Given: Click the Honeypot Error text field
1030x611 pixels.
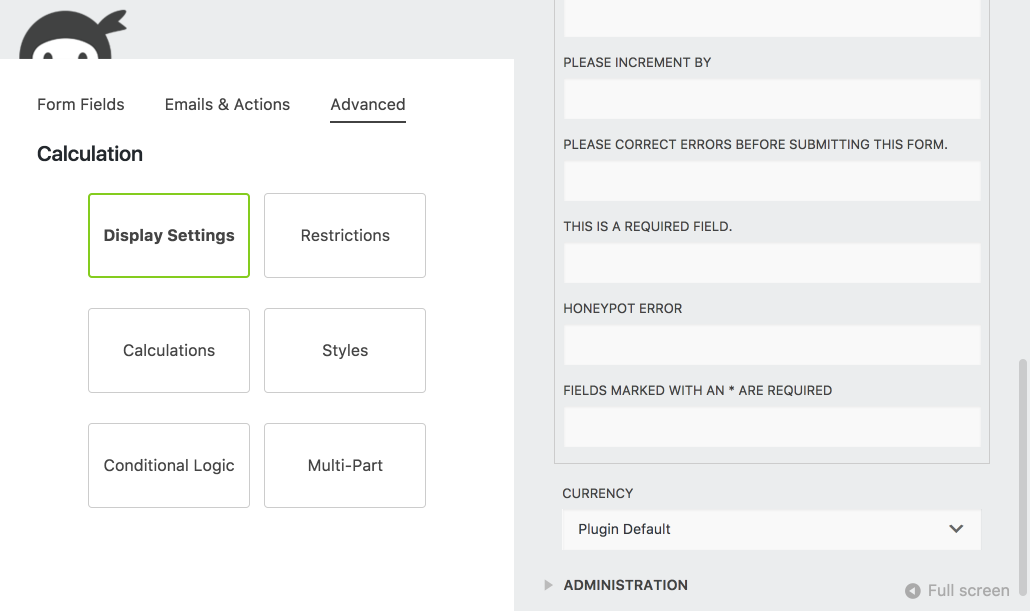Looking at the screenshot, I should coord(771,345).
